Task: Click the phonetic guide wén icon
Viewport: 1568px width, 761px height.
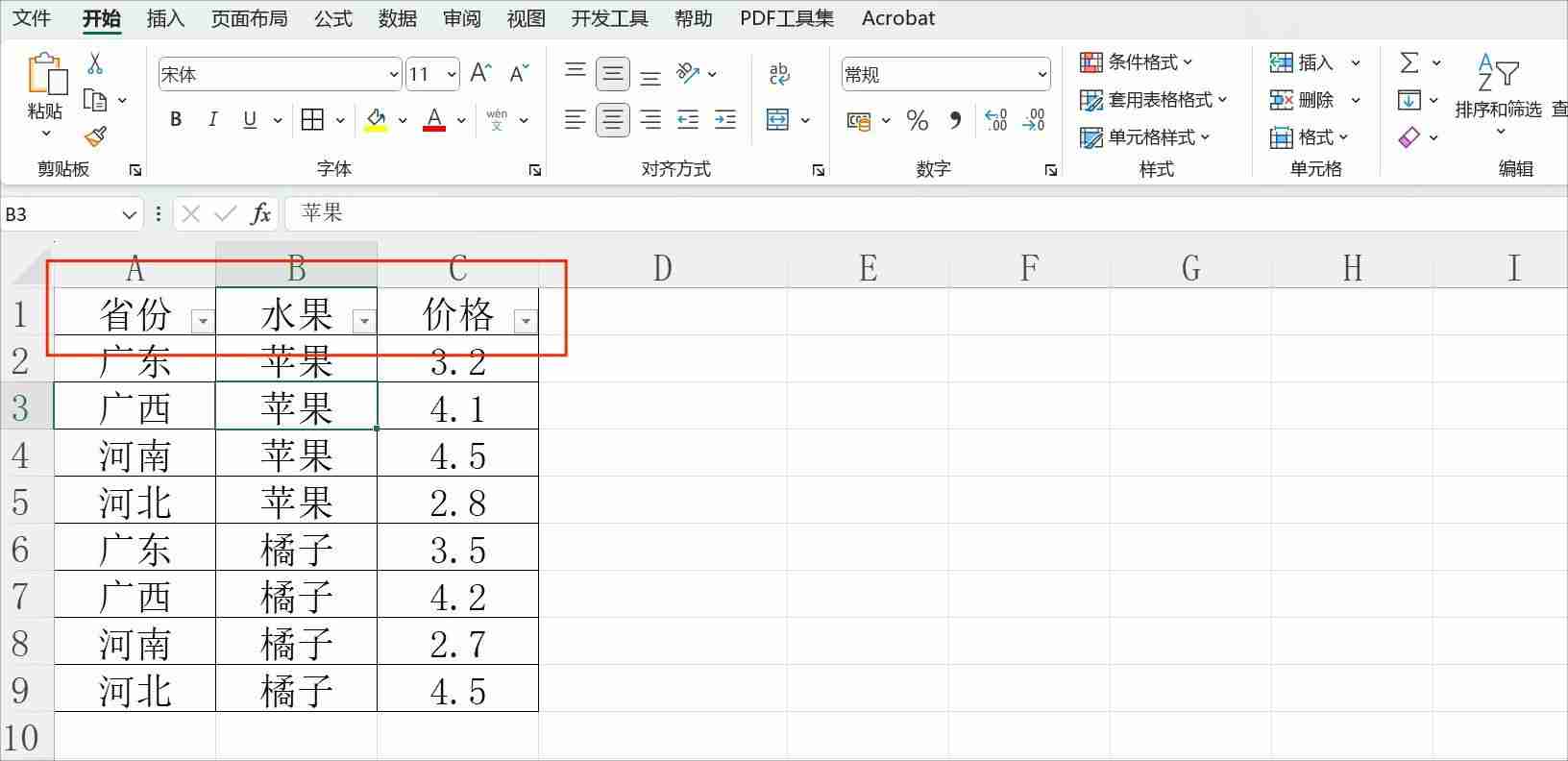Action: (497, 119)
